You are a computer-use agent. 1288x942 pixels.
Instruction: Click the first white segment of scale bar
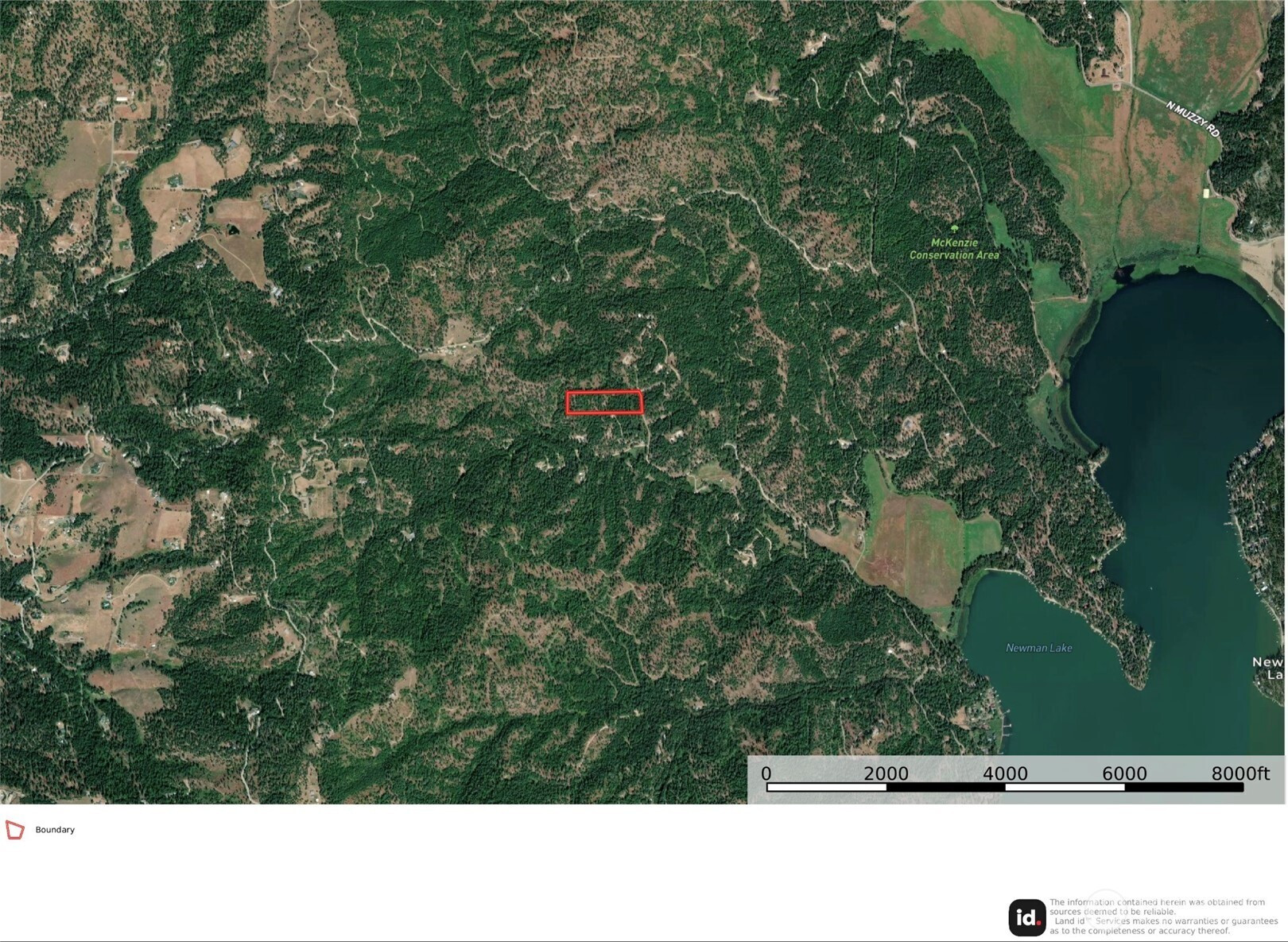(826, 787)
